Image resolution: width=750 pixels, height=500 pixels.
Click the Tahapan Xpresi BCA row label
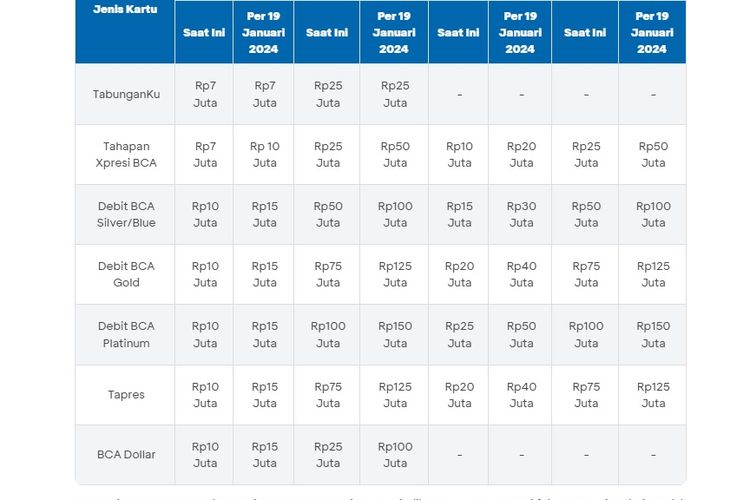(x=125, y=154)
